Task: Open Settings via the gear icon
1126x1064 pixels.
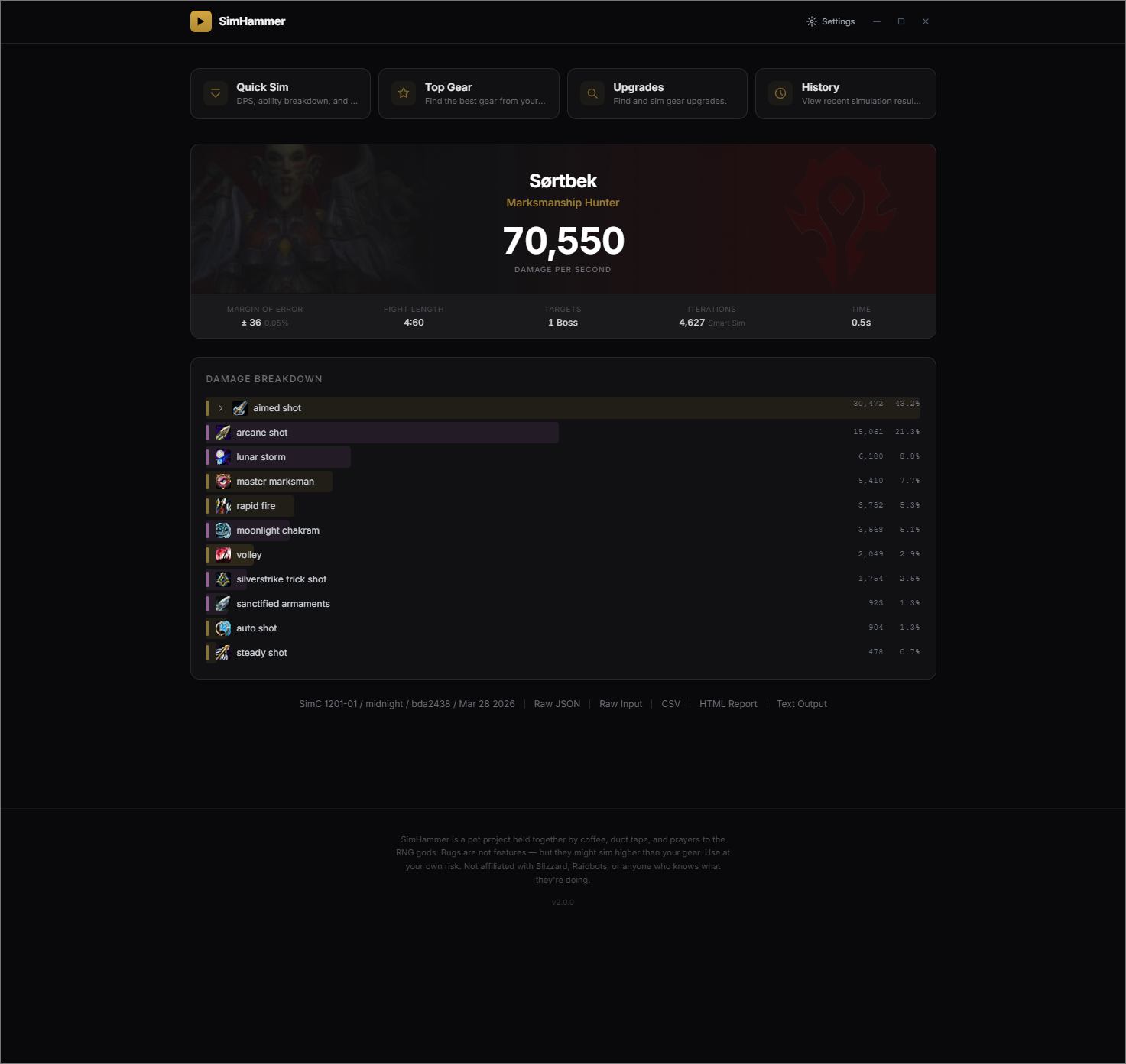Action: pos(812,21)
